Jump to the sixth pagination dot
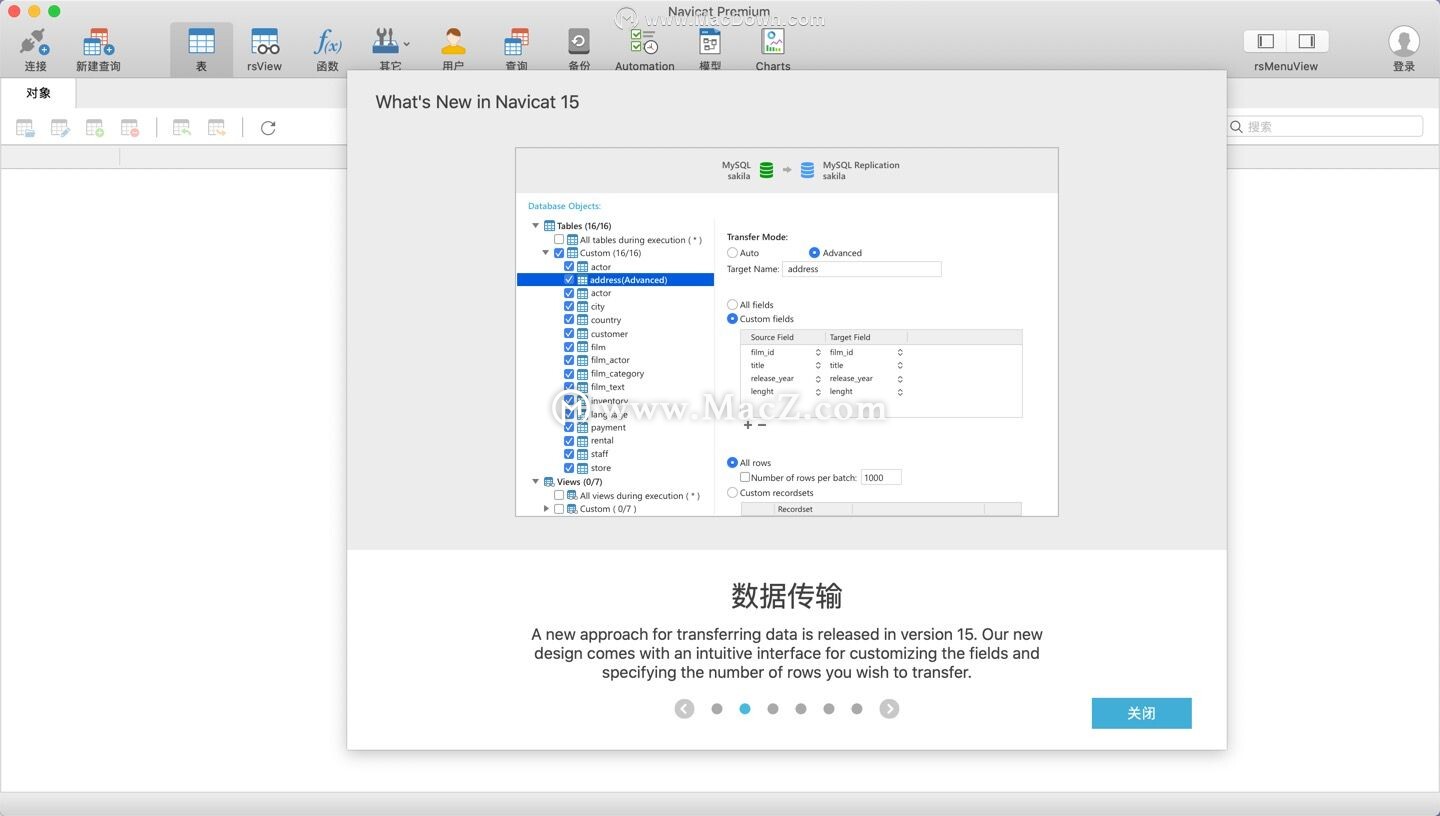1440x816 pixels. [x=857, y=709]
